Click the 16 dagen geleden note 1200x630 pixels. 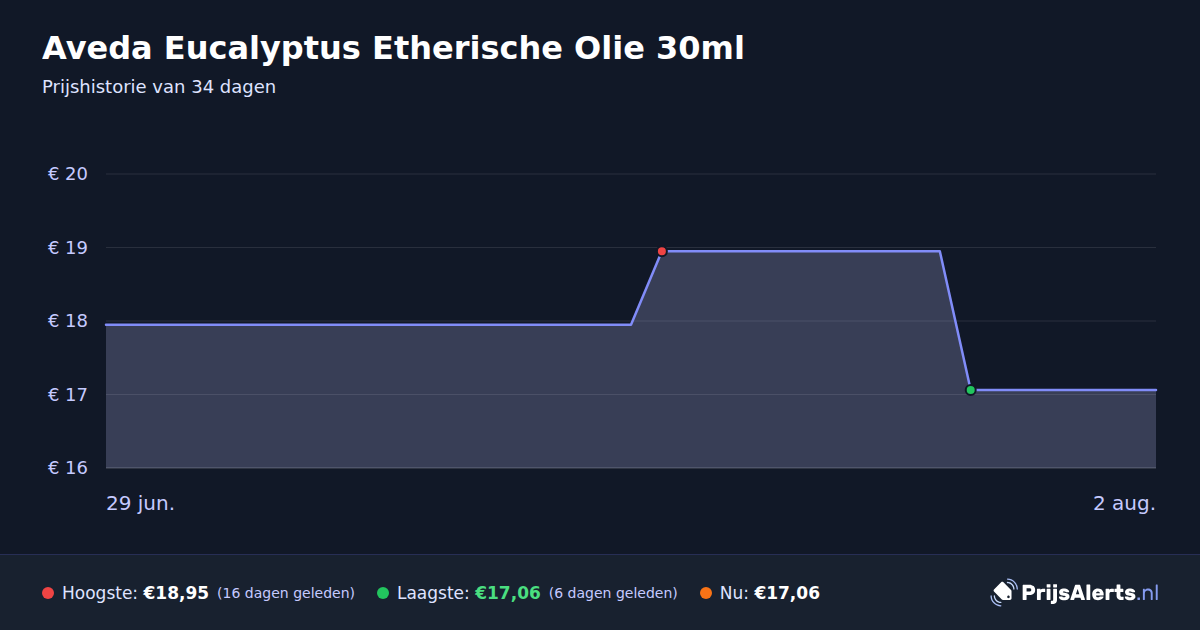click(286, 593)
